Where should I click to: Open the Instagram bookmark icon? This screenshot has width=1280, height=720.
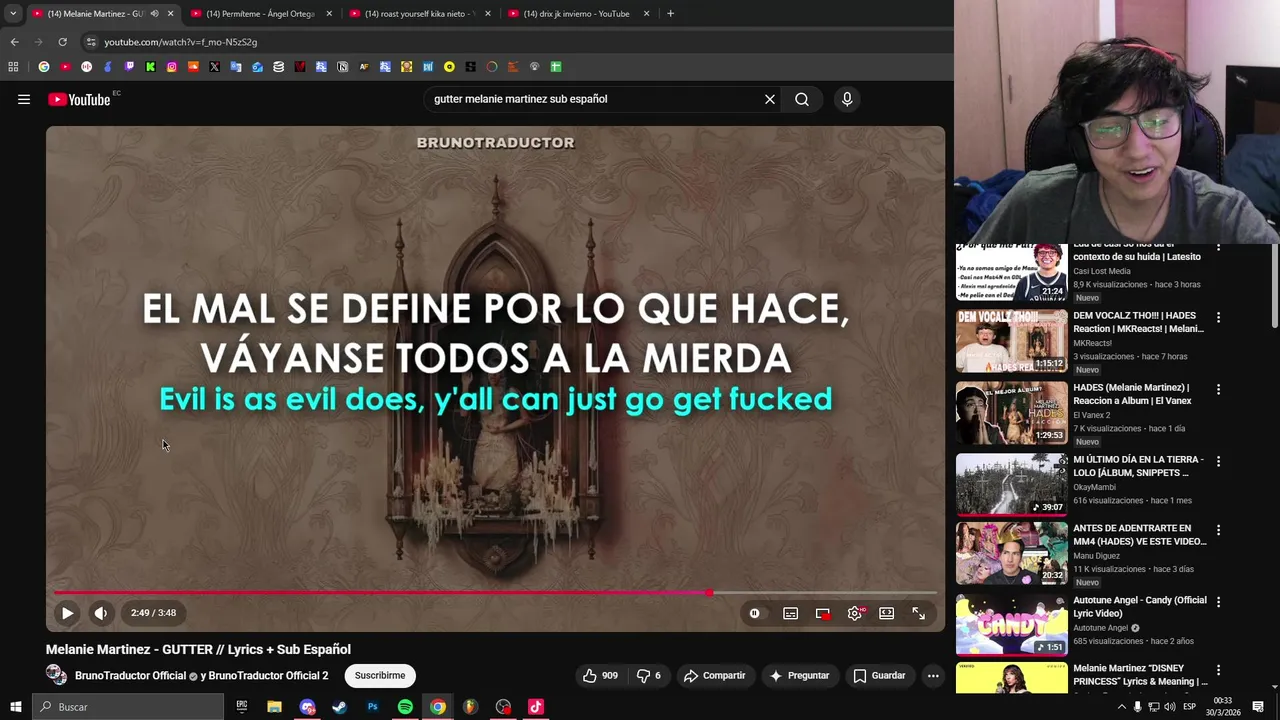point(172,67)
